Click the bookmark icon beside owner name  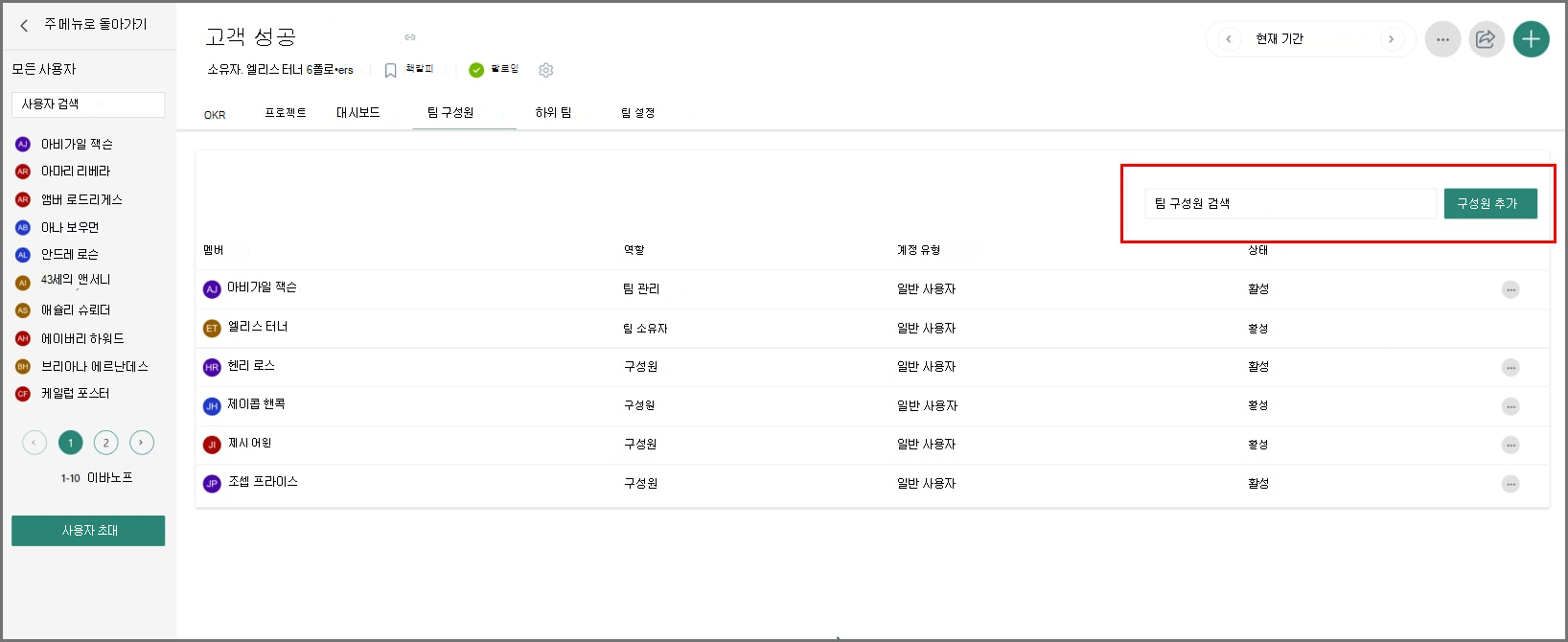tap(390, 70)
